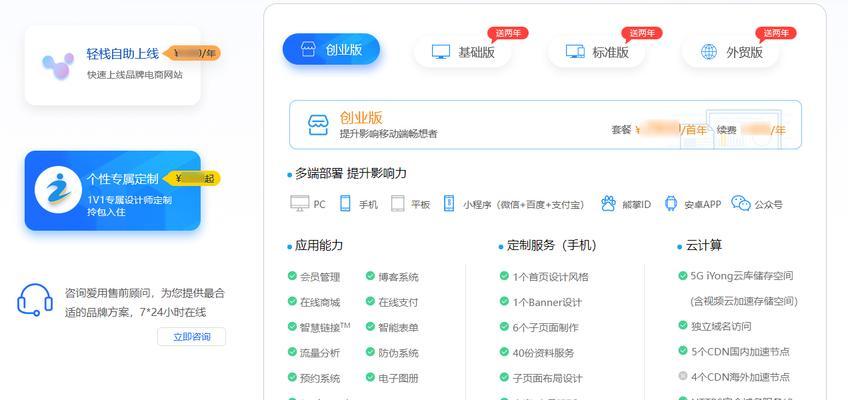Click the 平板 tablet icon
The image size is (848, 400).
pos(398,203)
